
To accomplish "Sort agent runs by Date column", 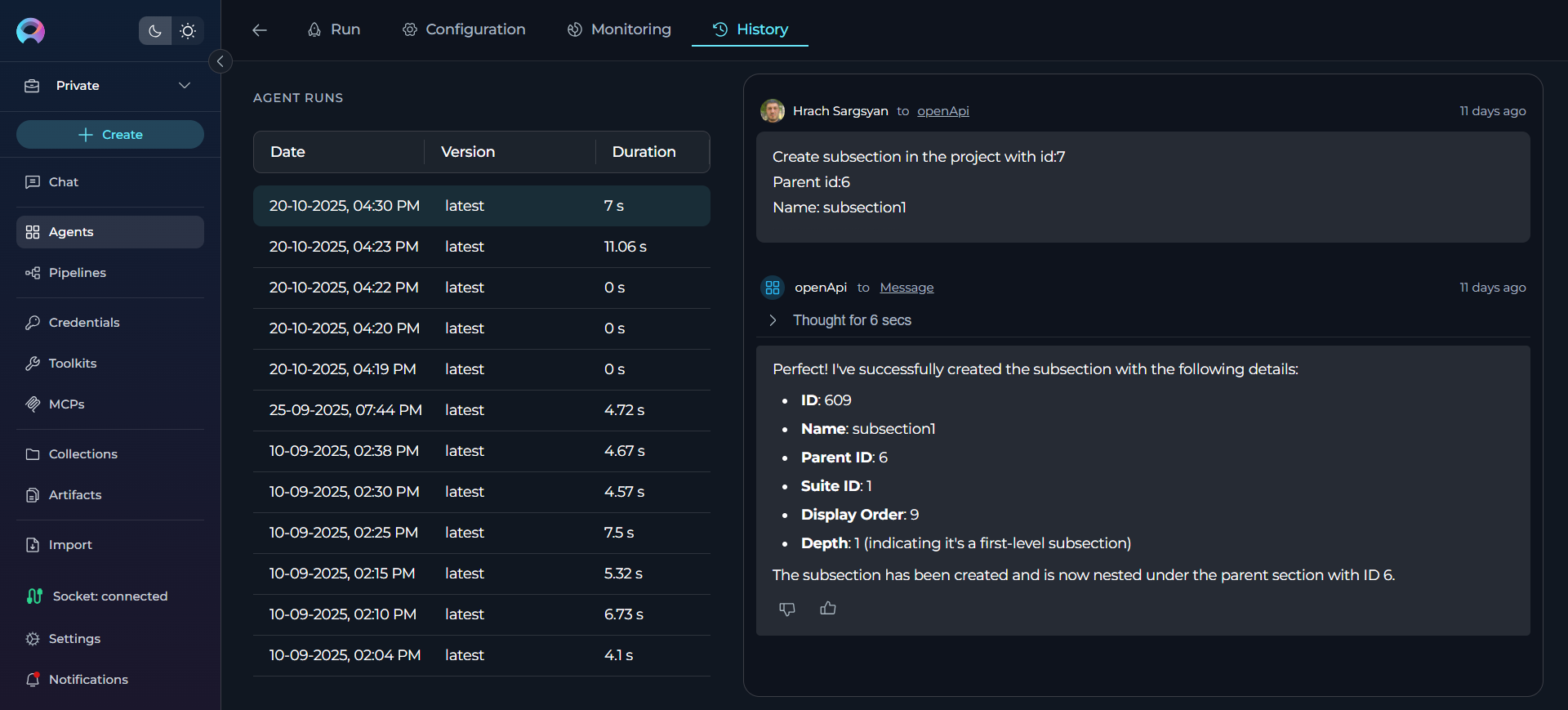I will pos(287,152).
